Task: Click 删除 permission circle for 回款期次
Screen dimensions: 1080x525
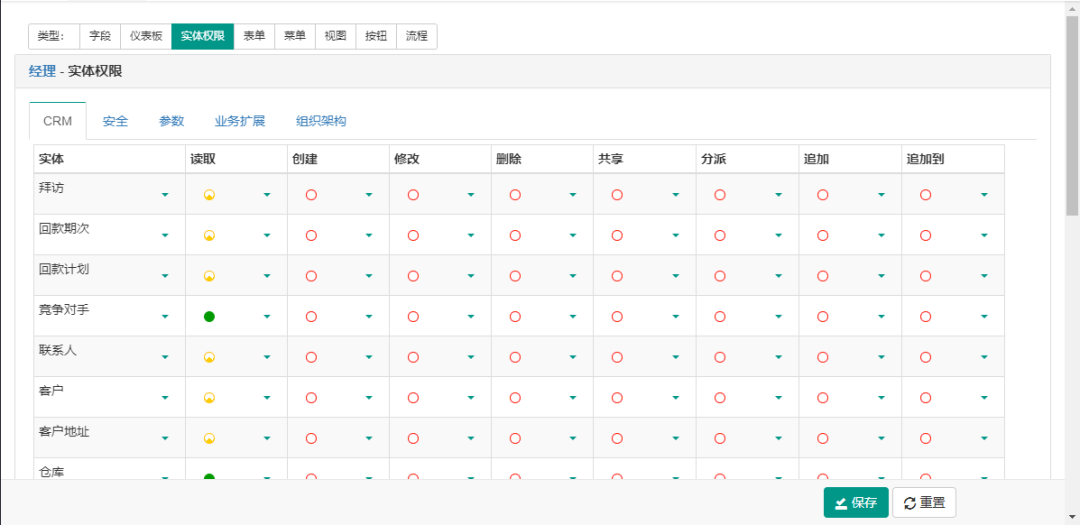Action: pos(515,236)
